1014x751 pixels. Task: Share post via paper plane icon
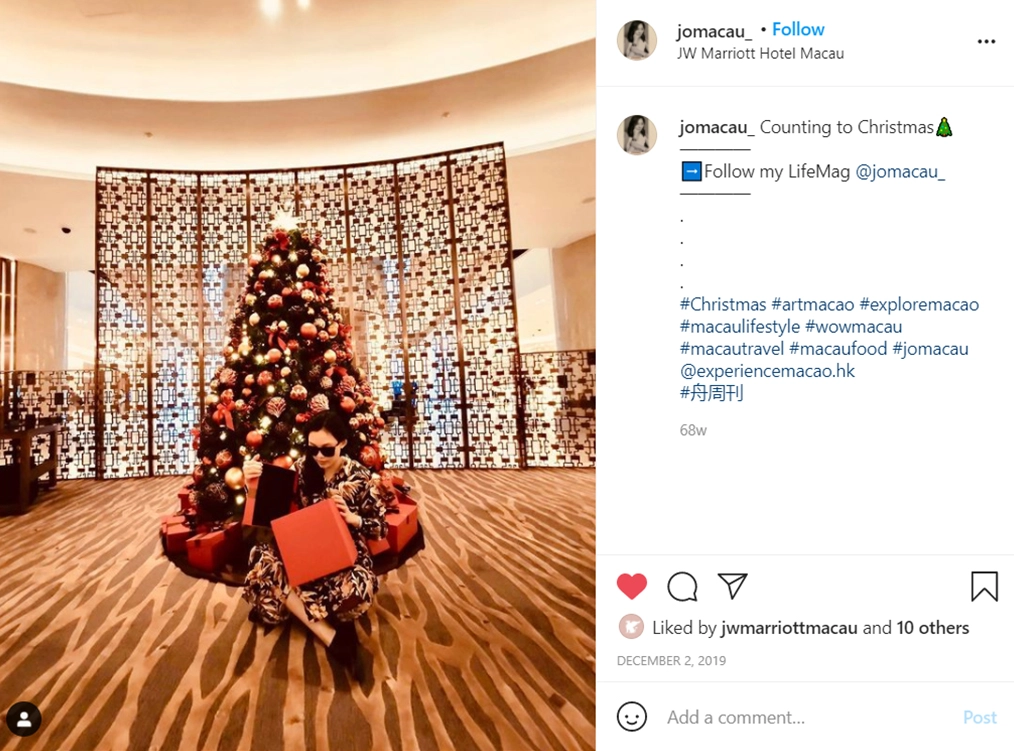(x=732, y=586)
